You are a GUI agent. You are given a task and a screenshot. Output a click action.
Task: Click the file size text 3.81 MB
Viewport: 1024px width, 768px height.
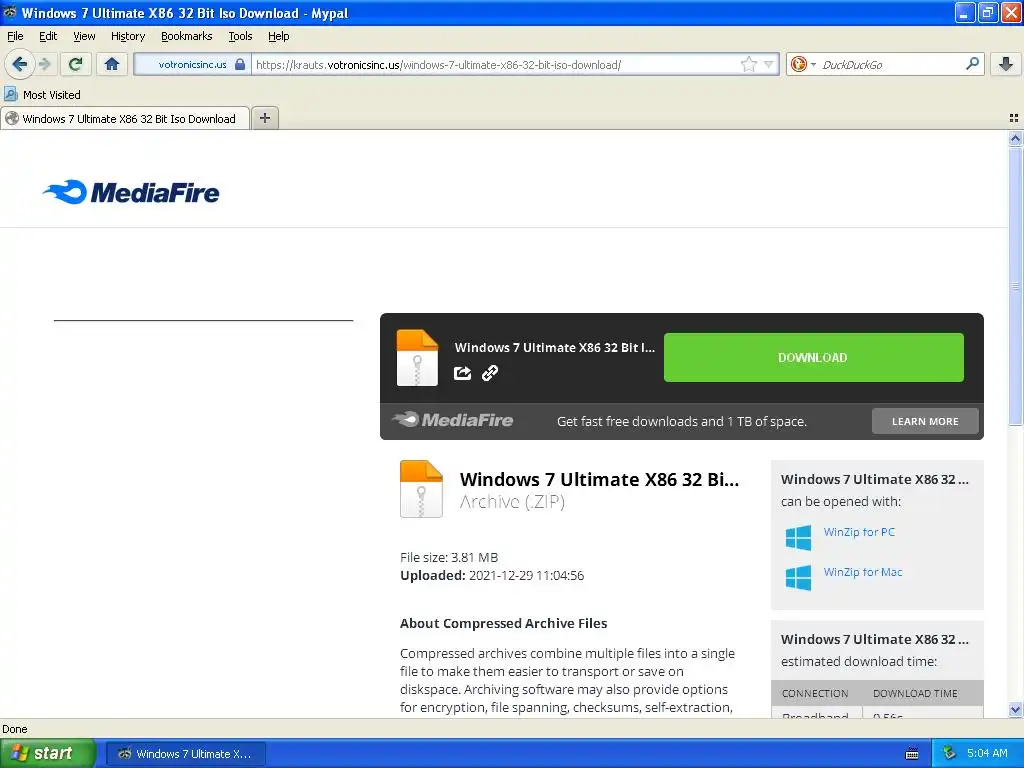pos(449,557)
